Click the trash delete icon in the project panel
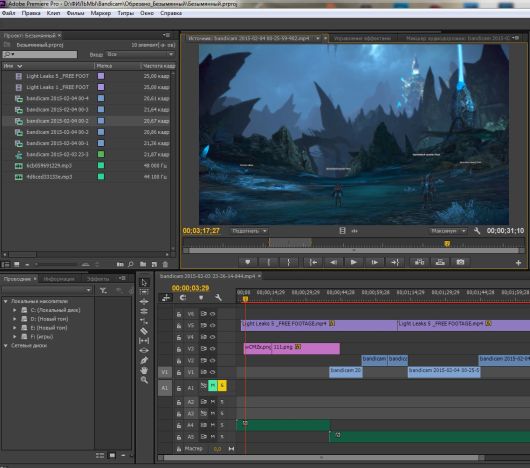The image size is (530, 468). click(x=165, y=264)
